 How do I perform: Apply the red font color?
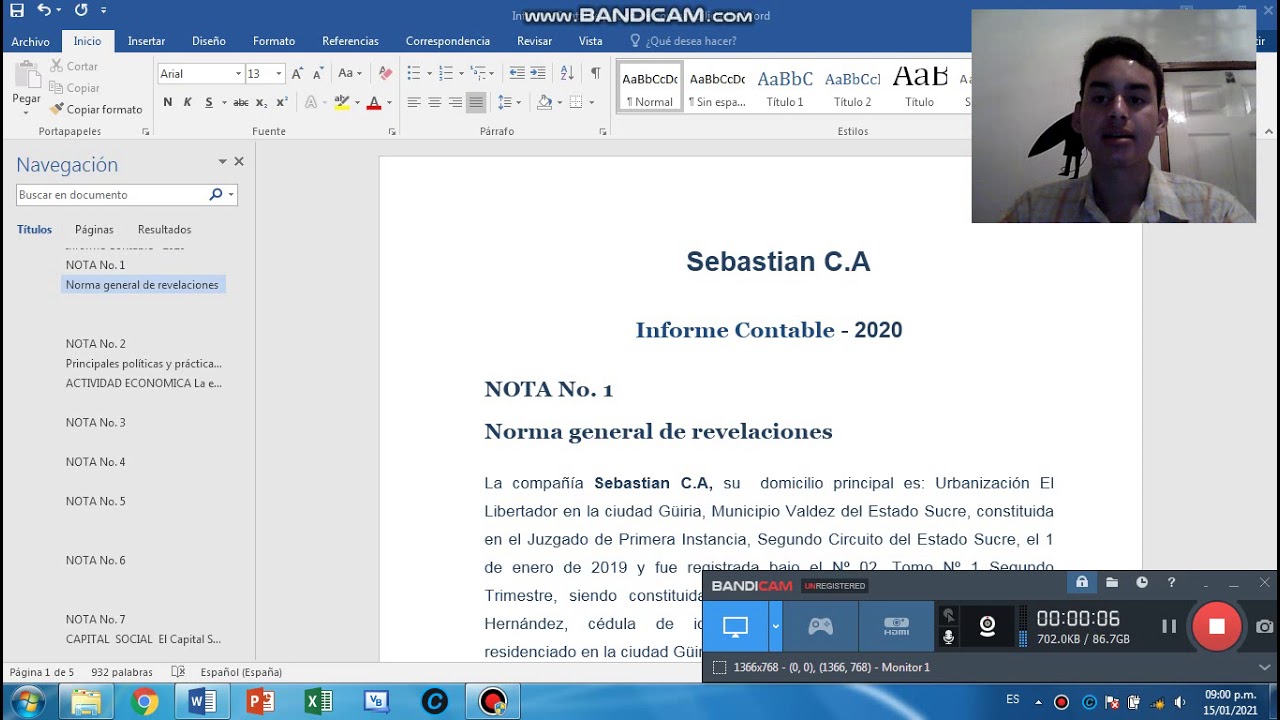pyautogui.click(x=373, y=102)
